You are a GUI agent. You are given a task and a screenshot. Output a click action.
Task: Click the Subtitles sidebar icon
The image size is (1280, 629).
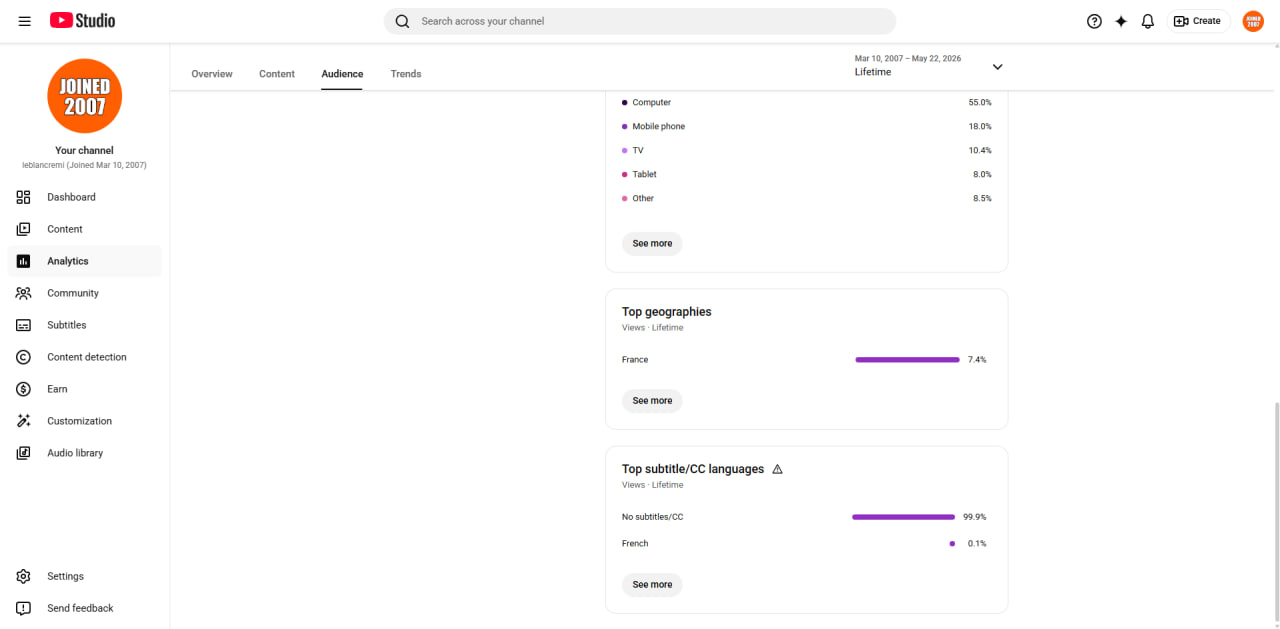23,325
